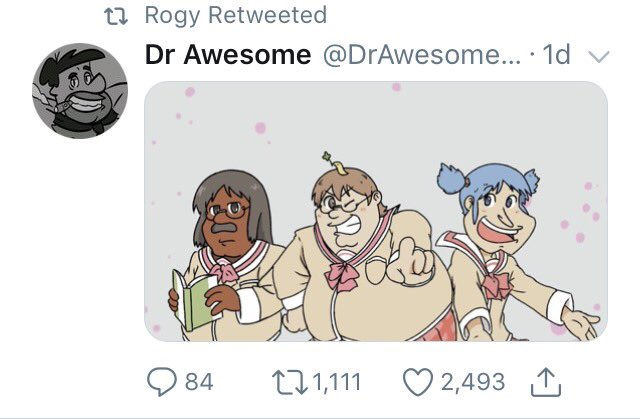Click the "Dr Awesome" display name
Image resolution: width=640 pixels, height=419 pixels.
pos(228,55)
